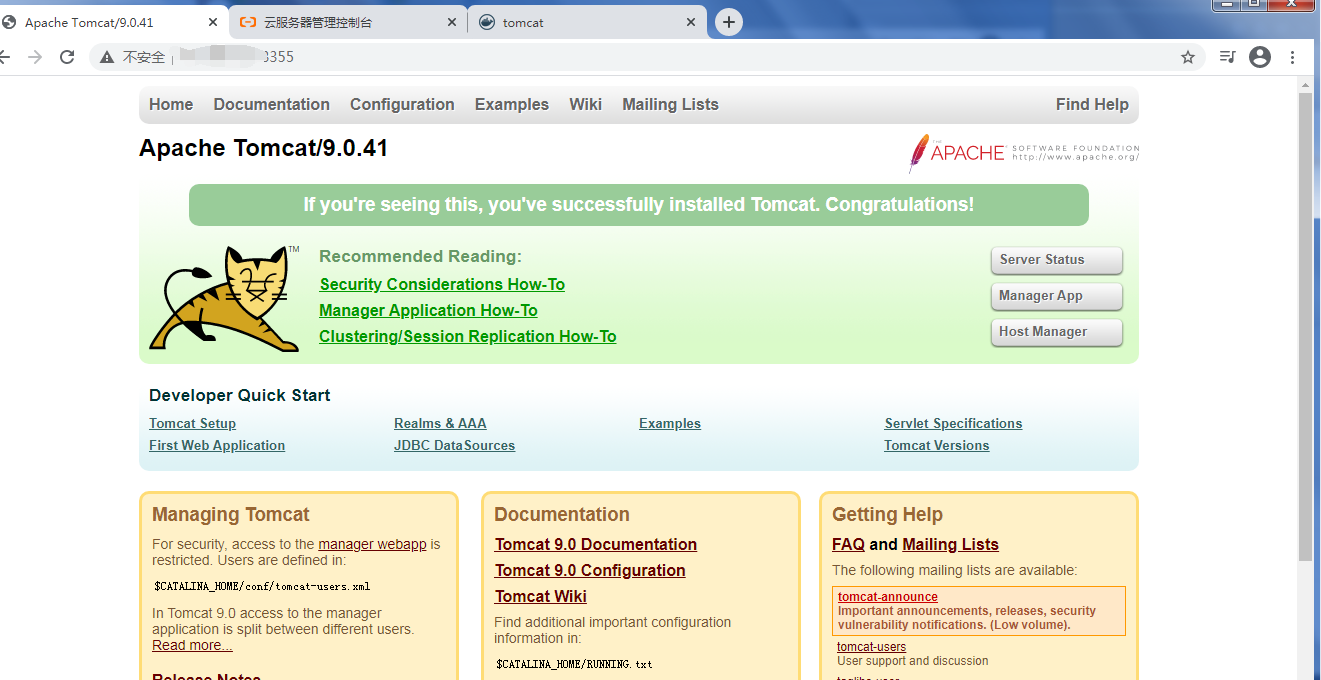Open Documentation in the top nav bar

271,104
